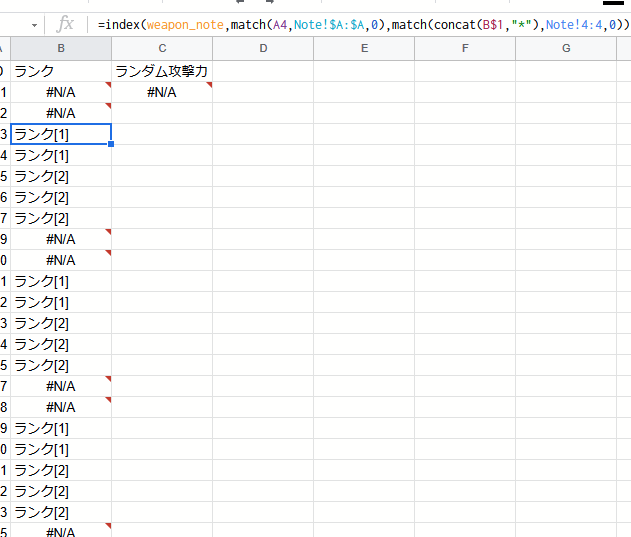
Task: Click row header showing 8
Action: click(x=4, y=407)
